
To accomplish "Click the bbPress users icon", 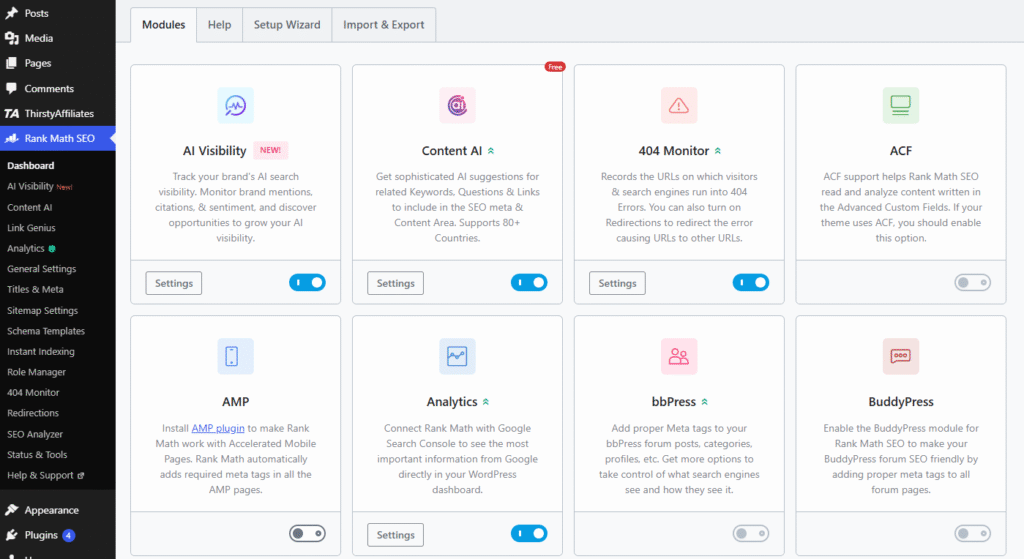I will pyautogui.click(x=679, y=357).
